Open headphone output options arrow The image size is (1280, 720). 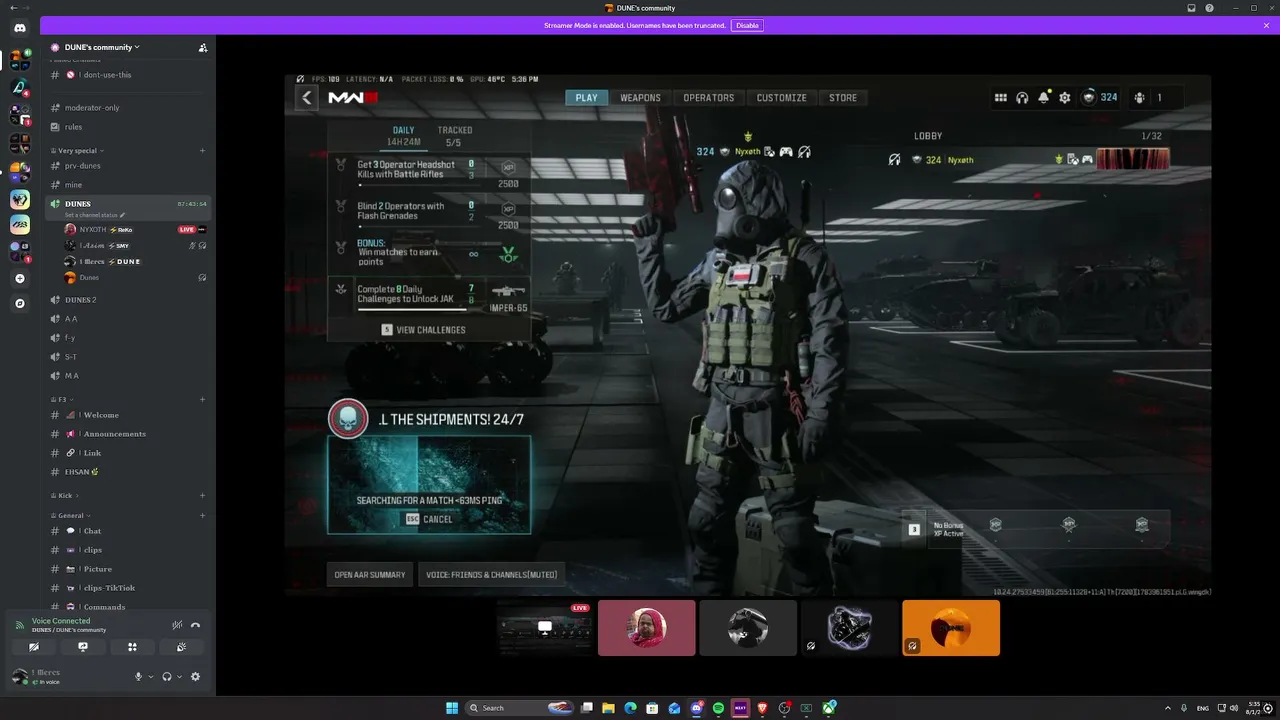[x=179, y=677]
